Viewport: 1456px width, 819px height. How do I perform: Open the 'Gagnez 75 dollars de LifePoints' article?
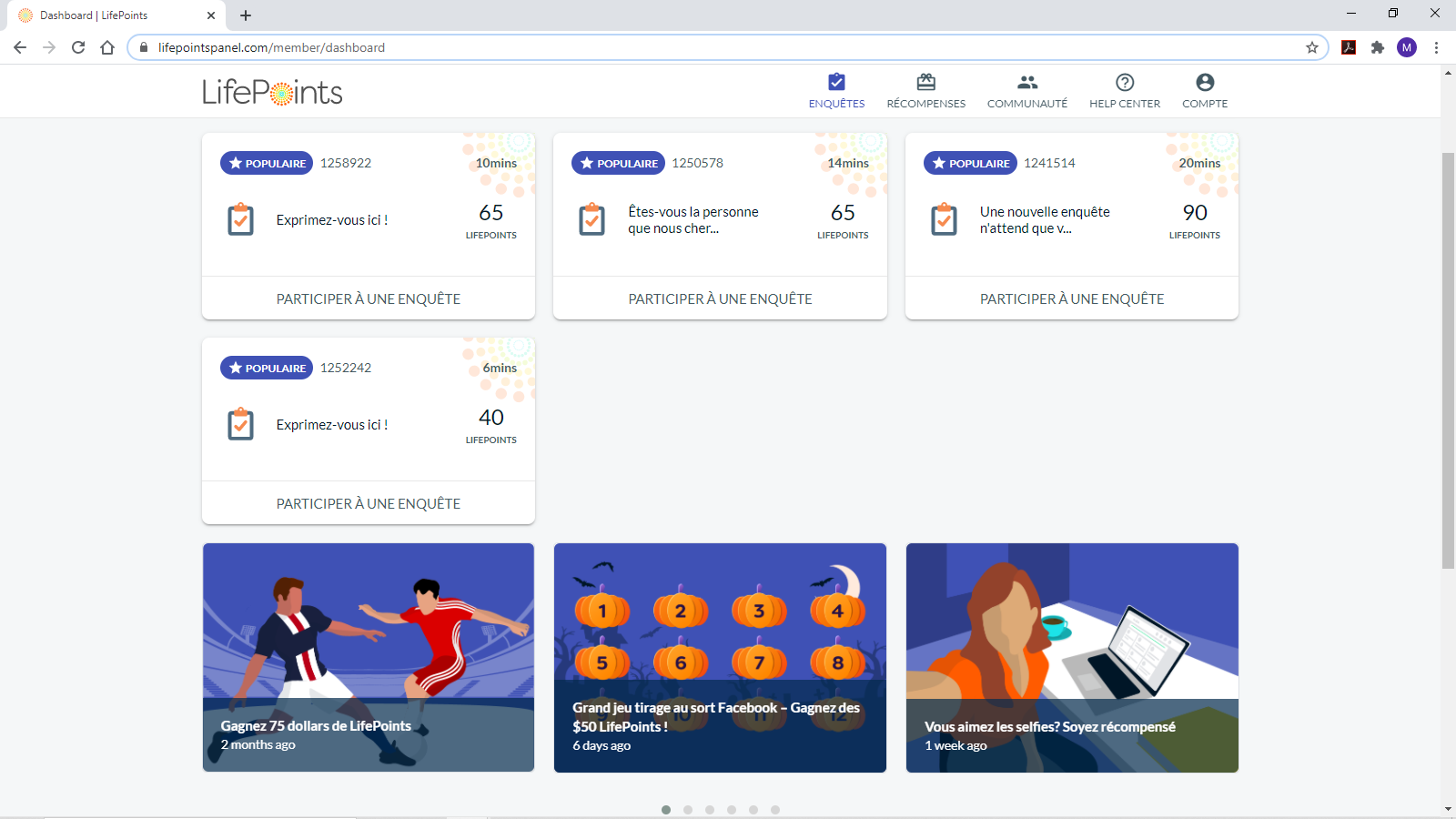[x=369, y=657]
